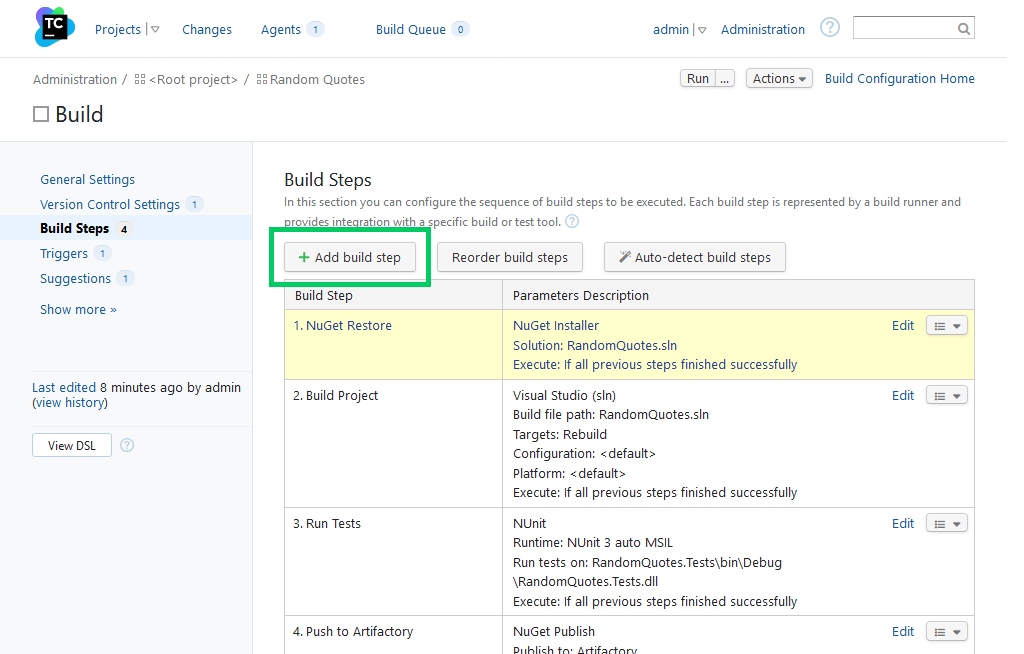Click the TeamCity logo icon

[x=54, y=27]
